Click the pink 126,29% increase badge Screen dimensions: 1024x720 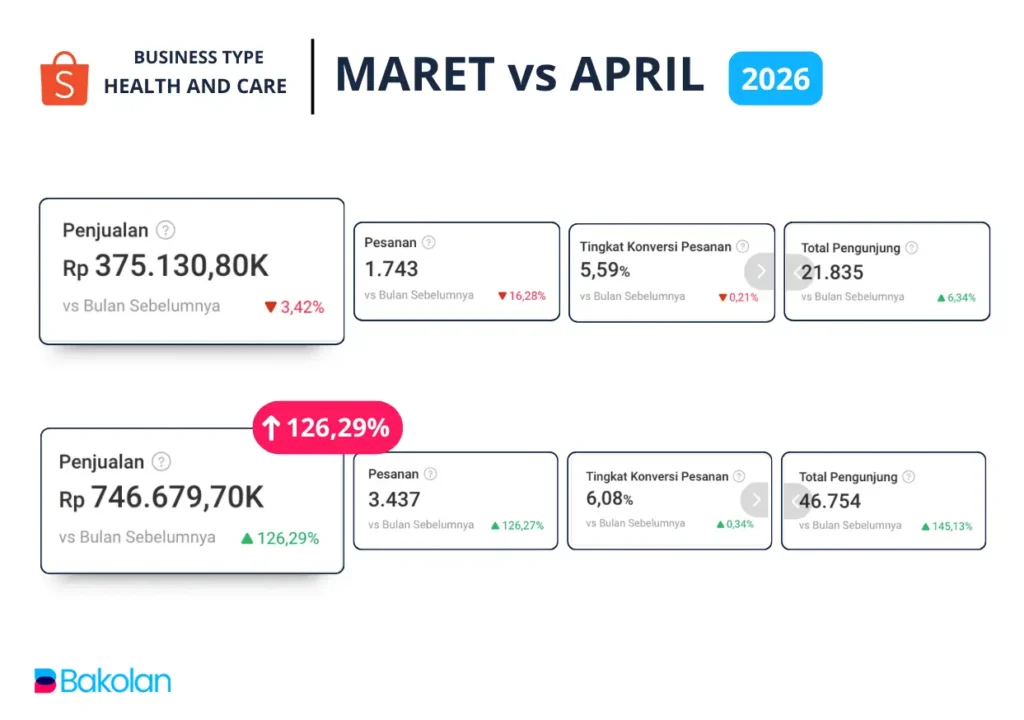pos(327,428)
